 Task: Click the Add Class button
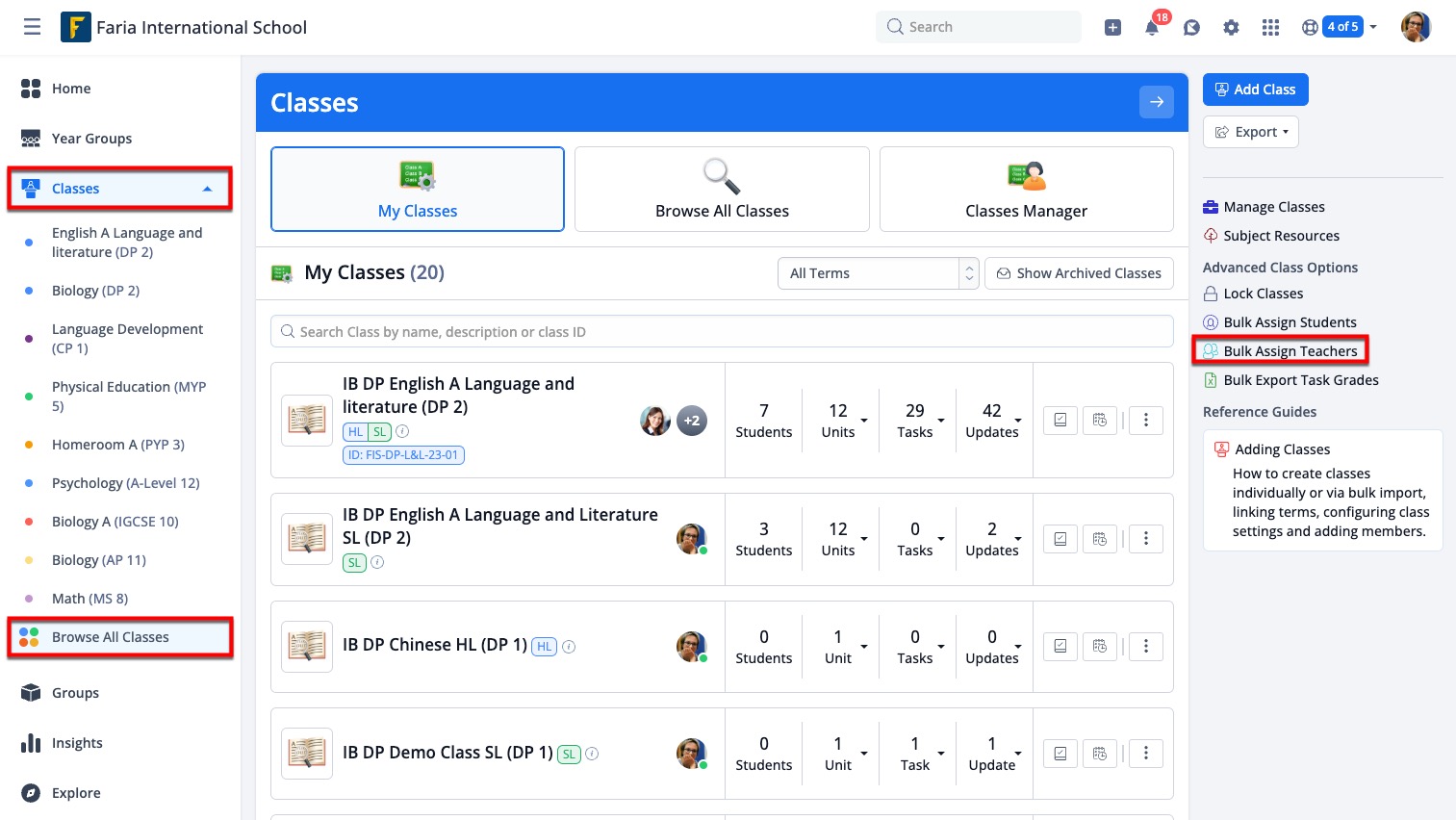pyautogui.click(x=1255, y=90)
